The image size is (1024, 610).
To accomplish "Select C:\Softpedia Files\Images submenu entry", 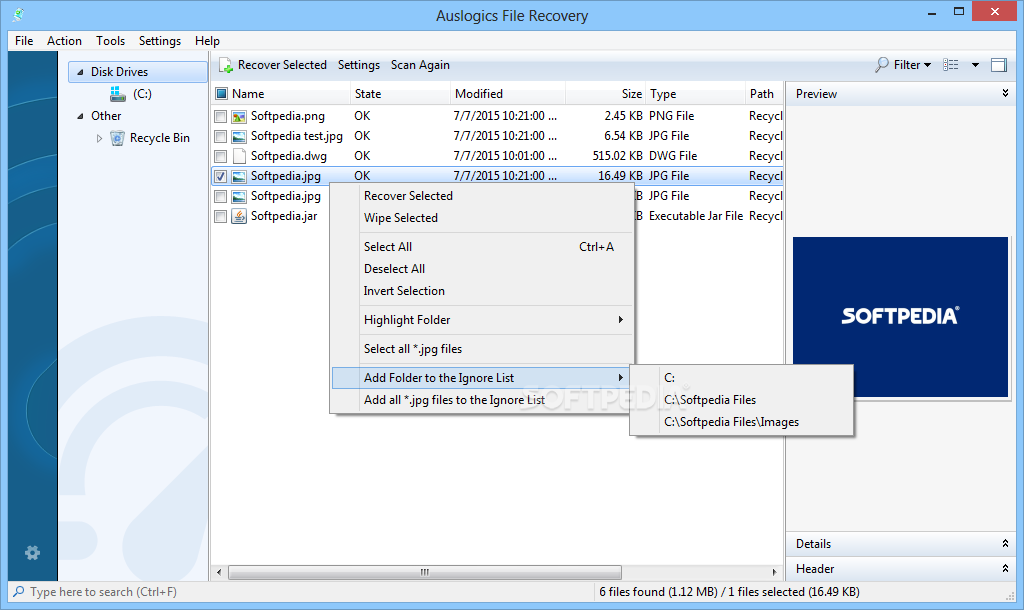I will coord(741,422).
